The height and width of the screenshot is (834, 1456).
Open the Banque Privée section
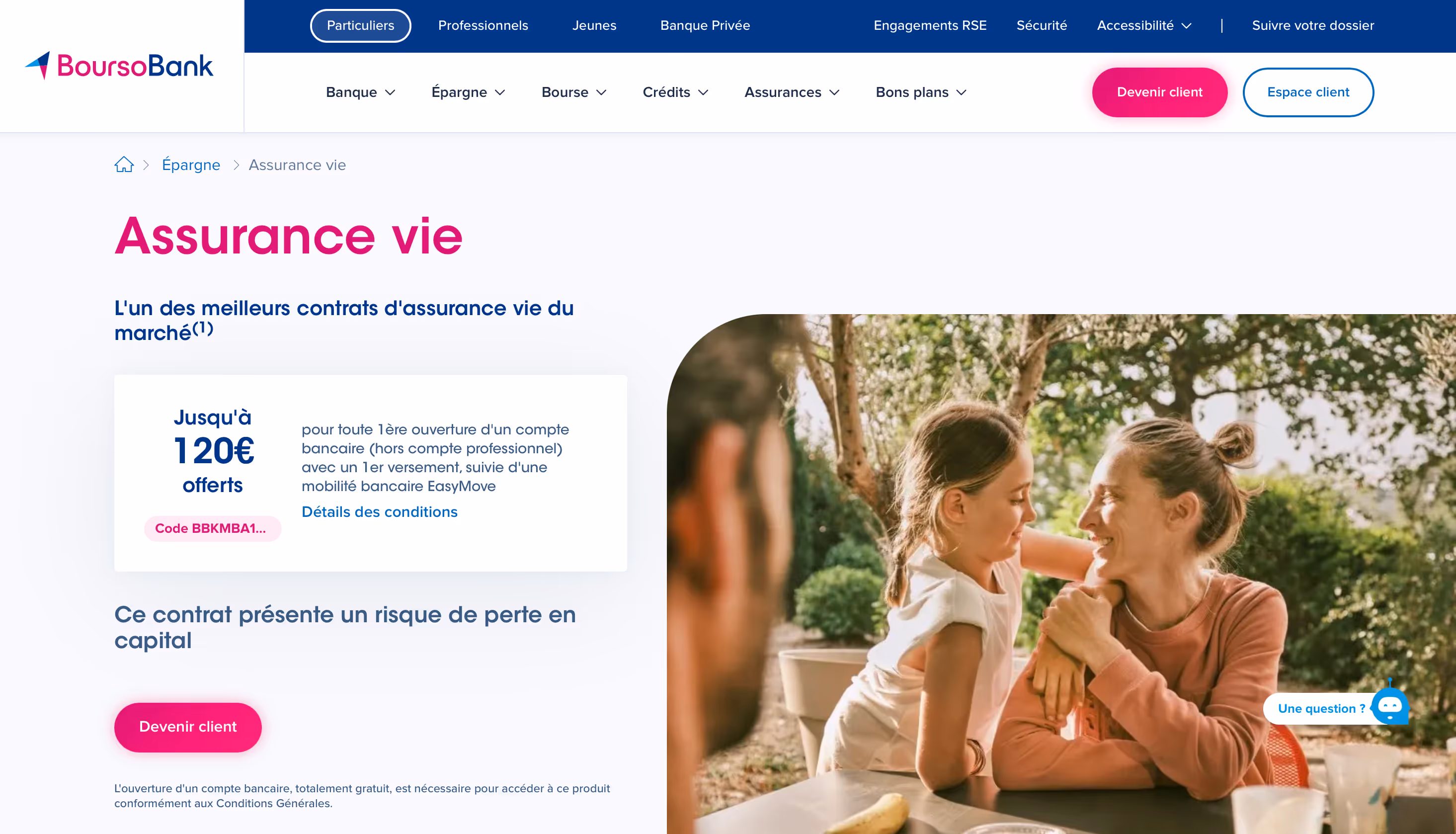(705, 26)
